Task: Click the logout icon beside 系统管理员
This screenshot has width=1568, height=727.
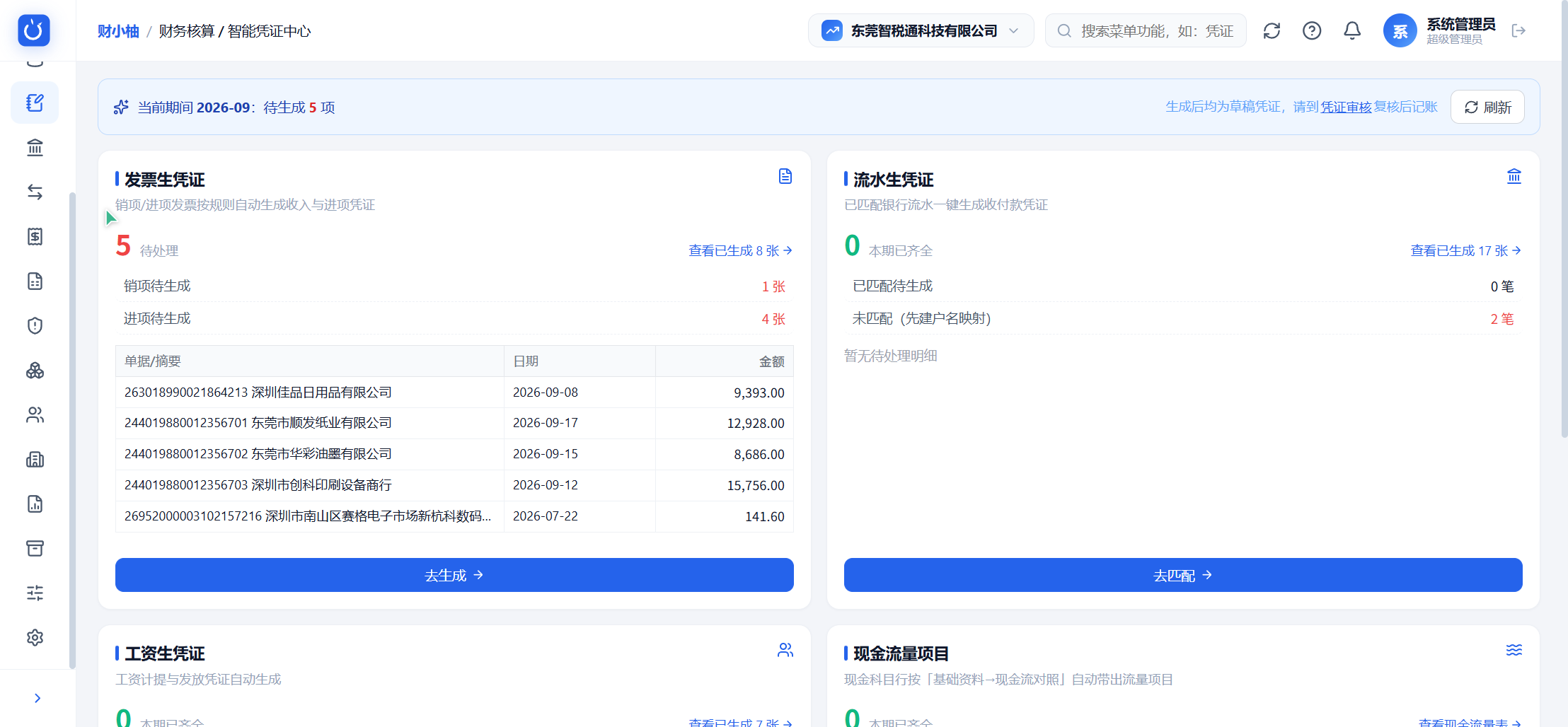Action: click(x=1518, y=30)
